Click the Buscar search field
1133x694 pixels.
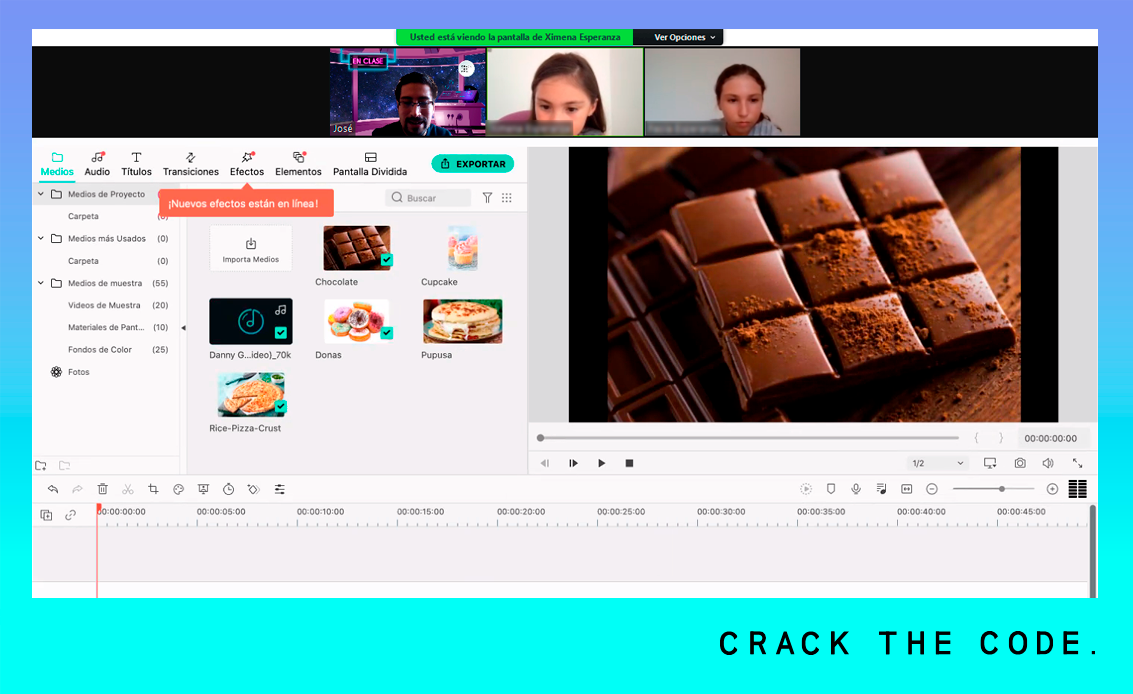point(428,197)
